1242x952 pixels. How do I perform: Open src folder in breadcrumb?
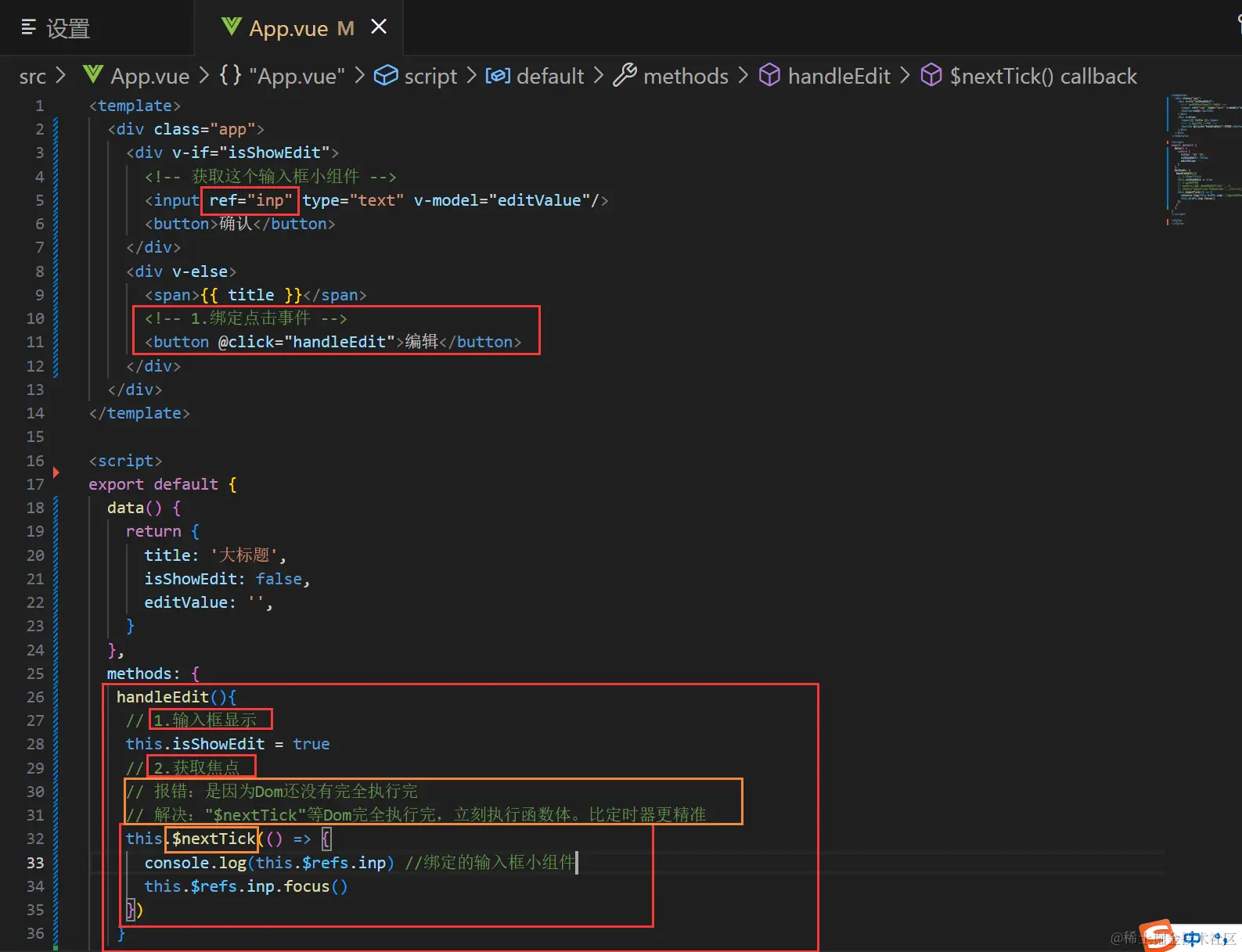click(32, 77)
